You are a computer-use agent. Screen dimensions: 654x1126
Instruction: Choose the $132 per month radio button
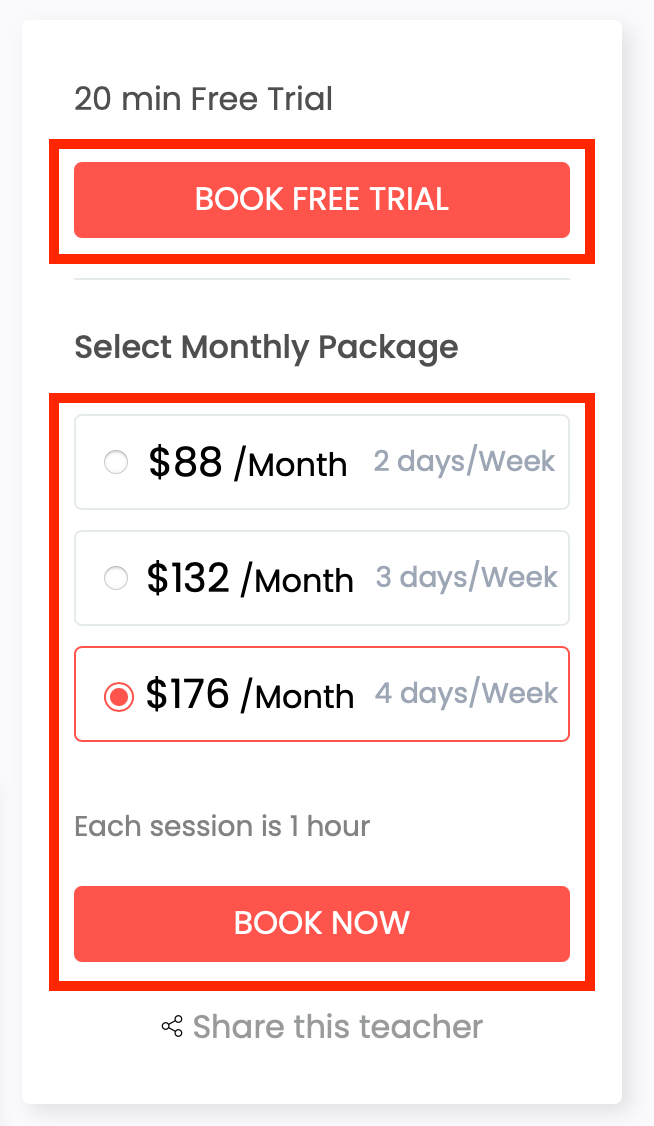[x=116, y=578]
